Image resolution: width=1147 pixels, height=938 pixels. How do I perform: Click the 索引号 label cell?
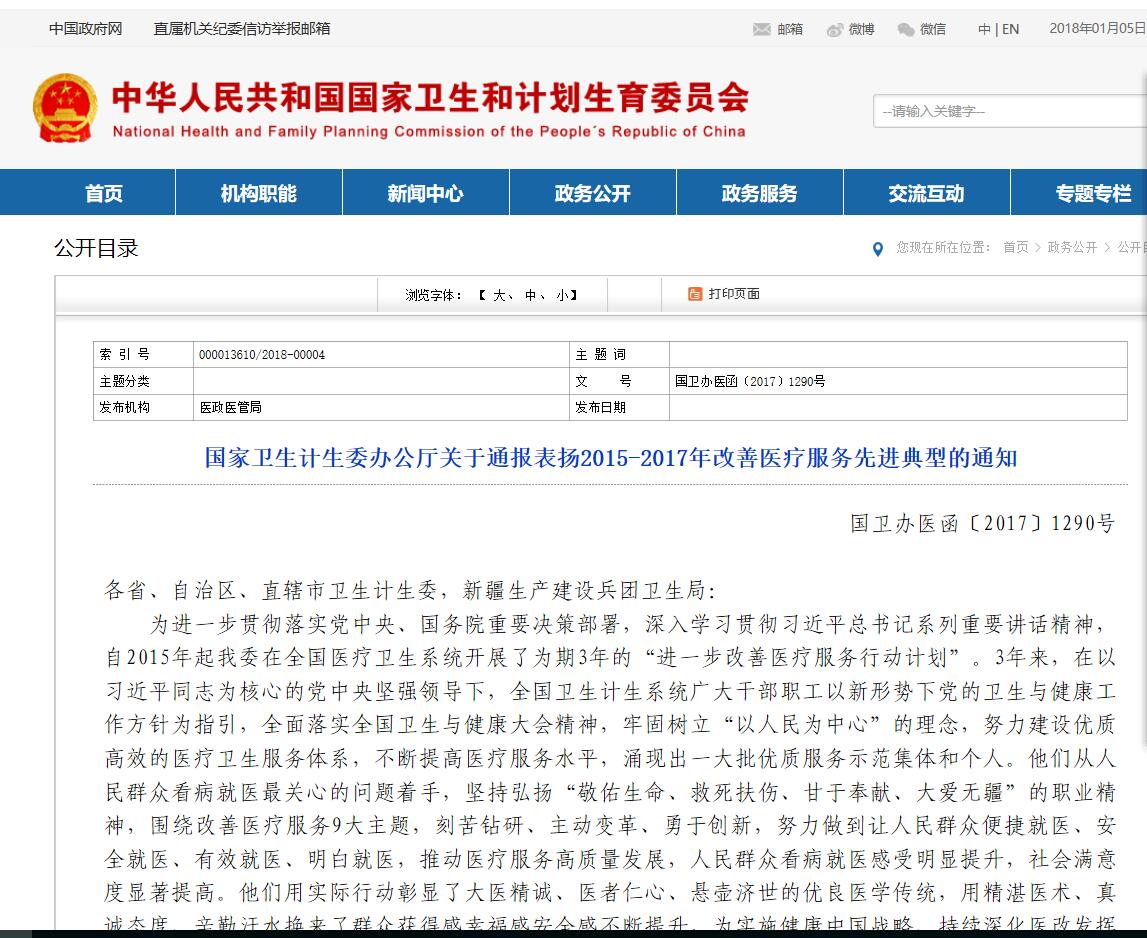coord(143,355)
